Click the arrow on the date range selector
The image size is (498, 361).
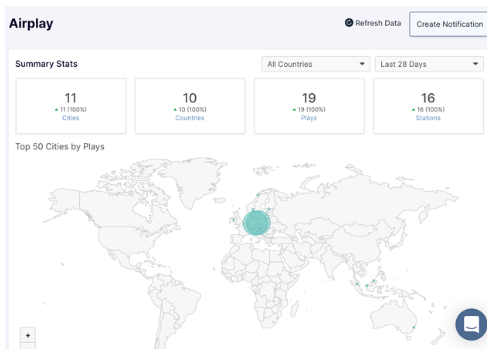point(475,64)
